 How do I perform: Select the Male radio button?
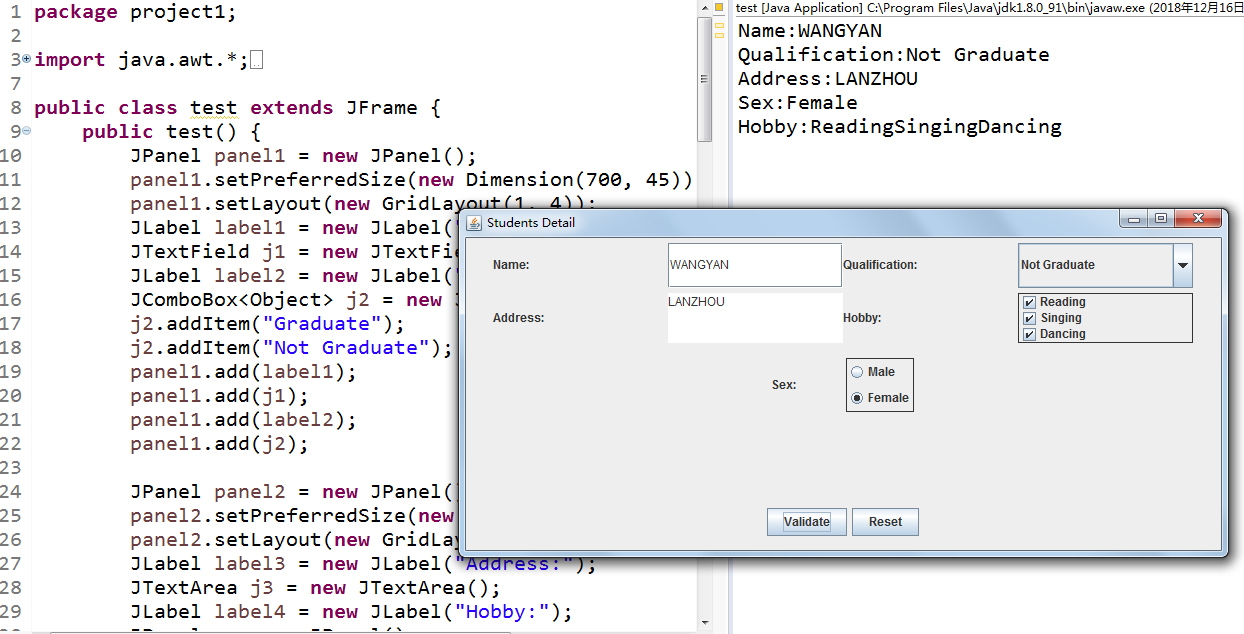point(857,372)
